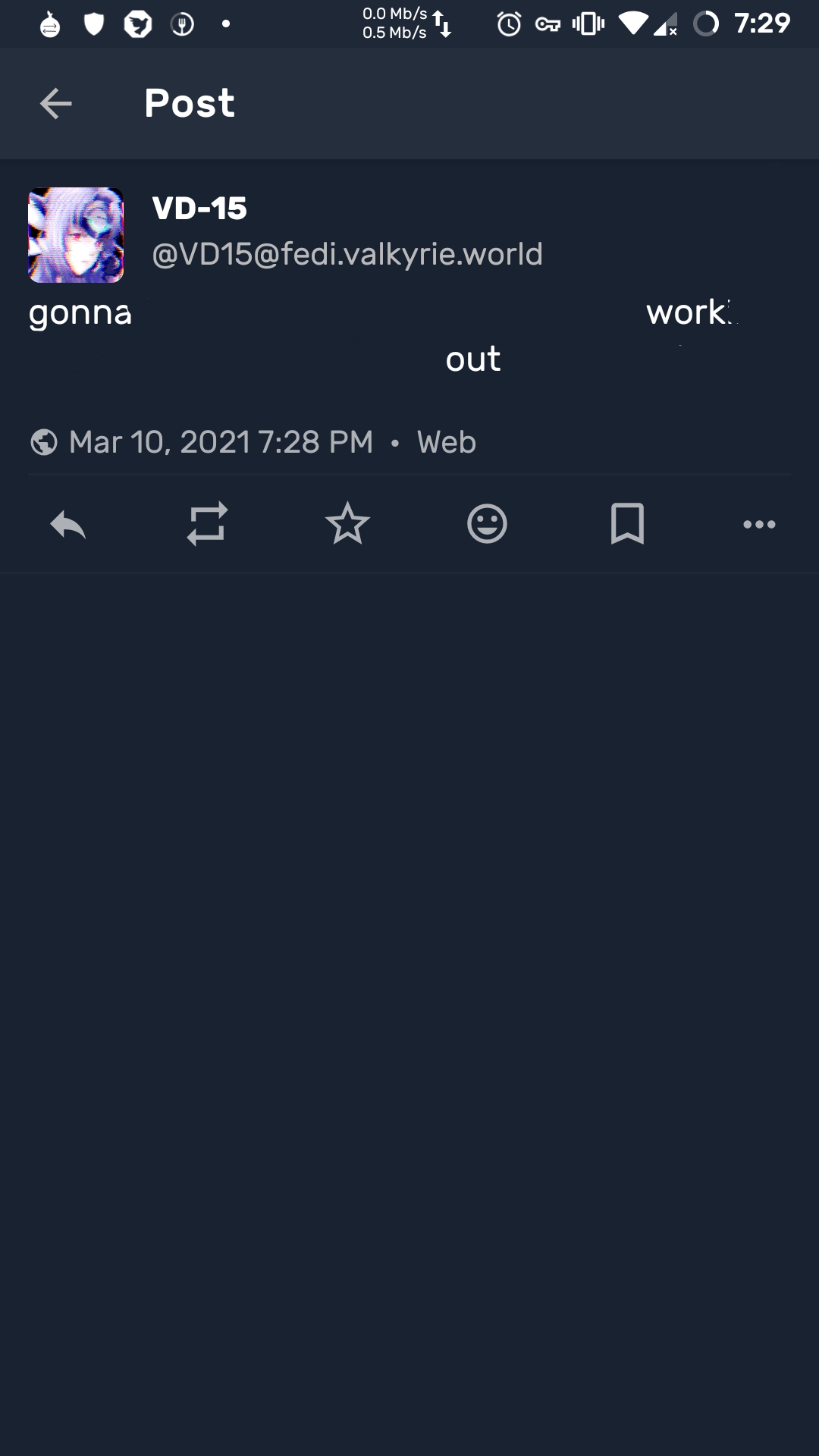Add an emoji reaction to the post
Screen dimensions: 819x1456
tap(487, 524)
